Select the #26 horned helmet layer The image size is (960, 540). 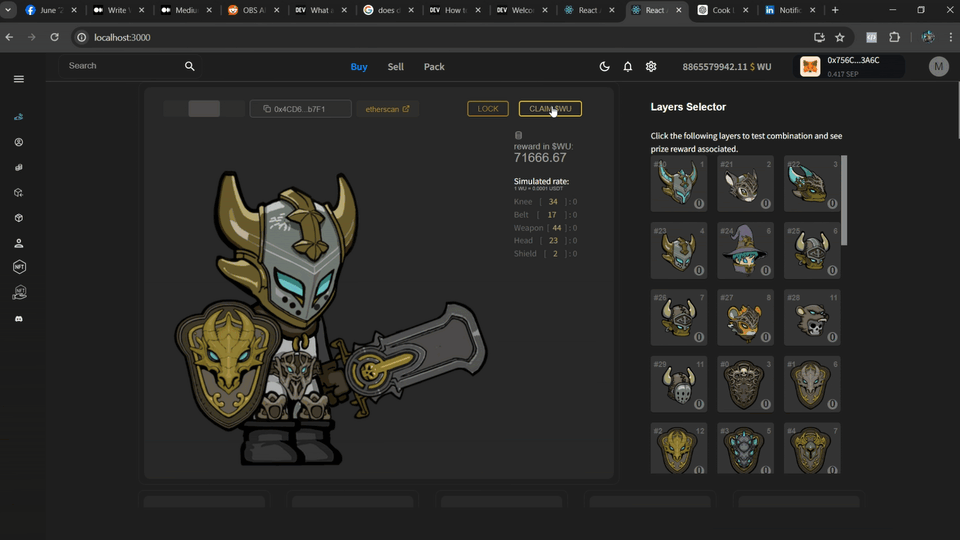678,317
